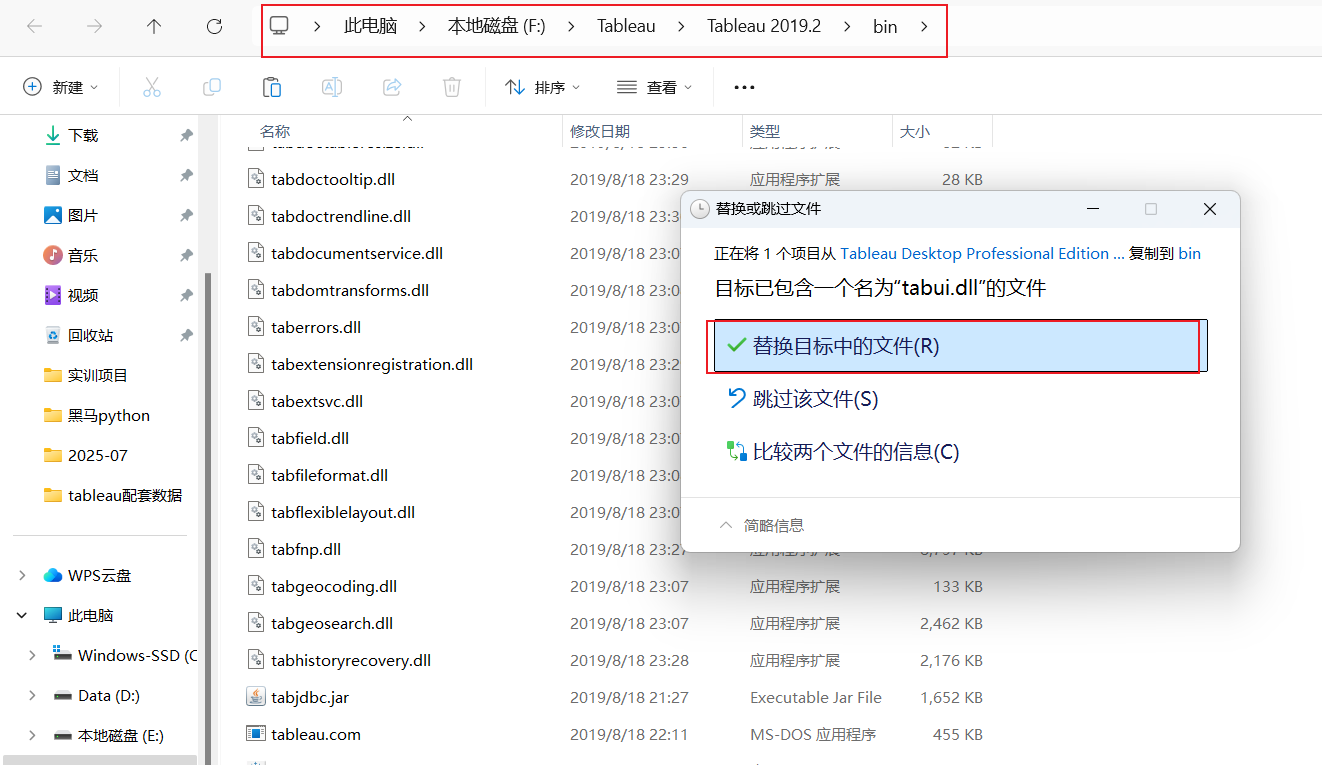Open 黑马python folder in sidebar
Viewport: 1322px width, 765px height.
point(108,415)
